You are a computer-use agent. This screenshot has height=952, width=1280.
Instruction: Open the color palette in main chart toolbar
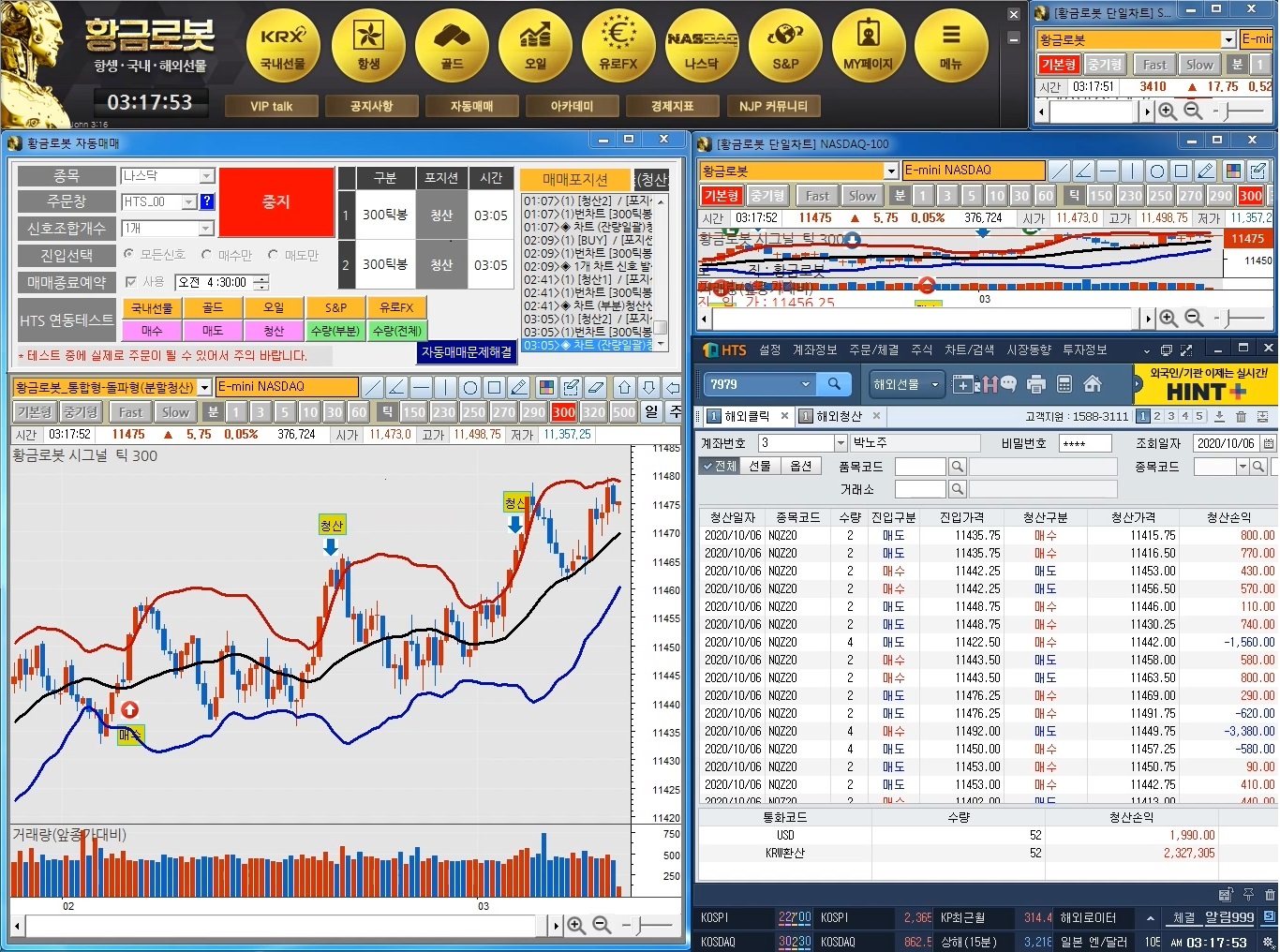pos(546,387)
